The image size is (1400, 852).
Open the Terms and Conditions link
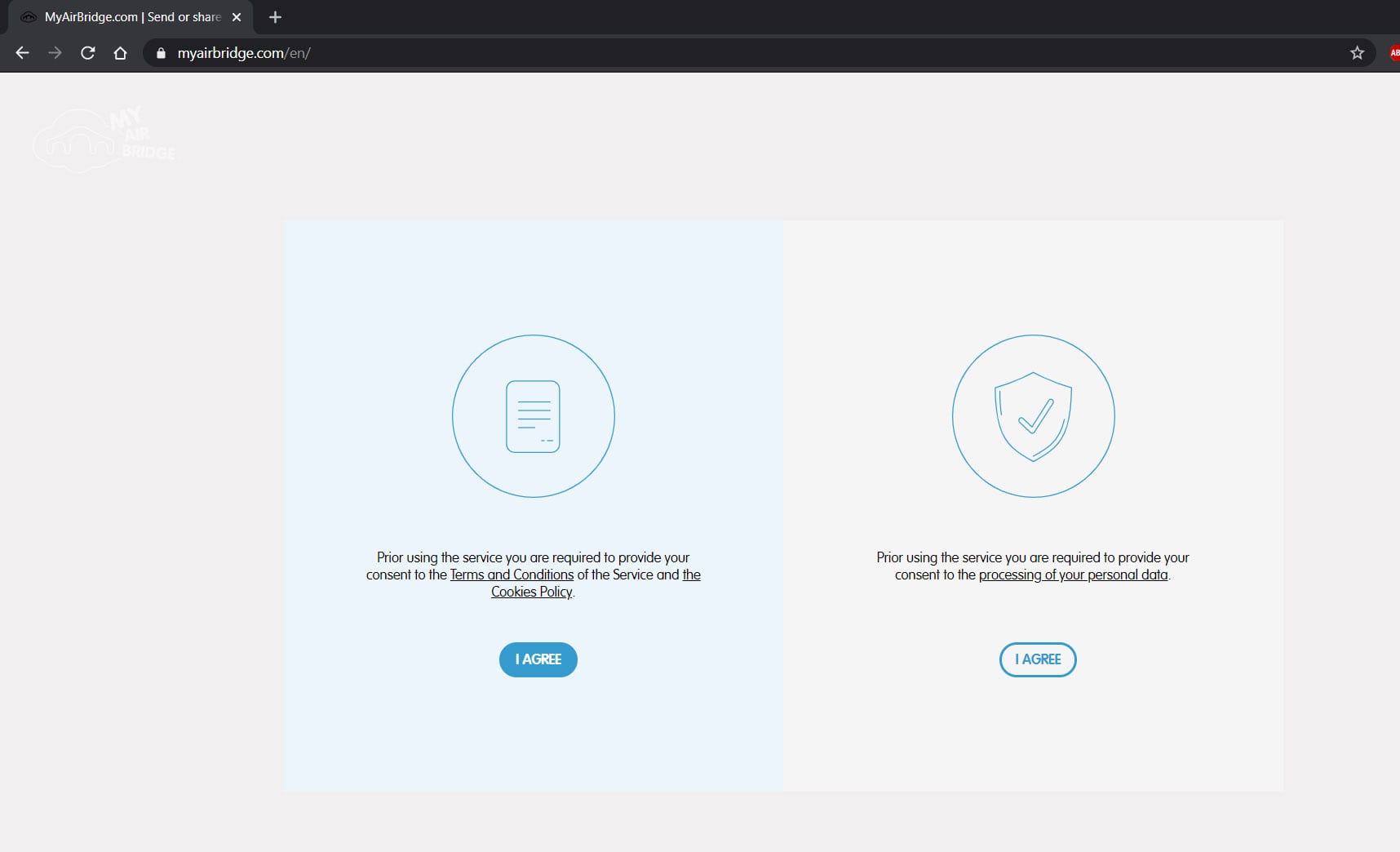512,575
